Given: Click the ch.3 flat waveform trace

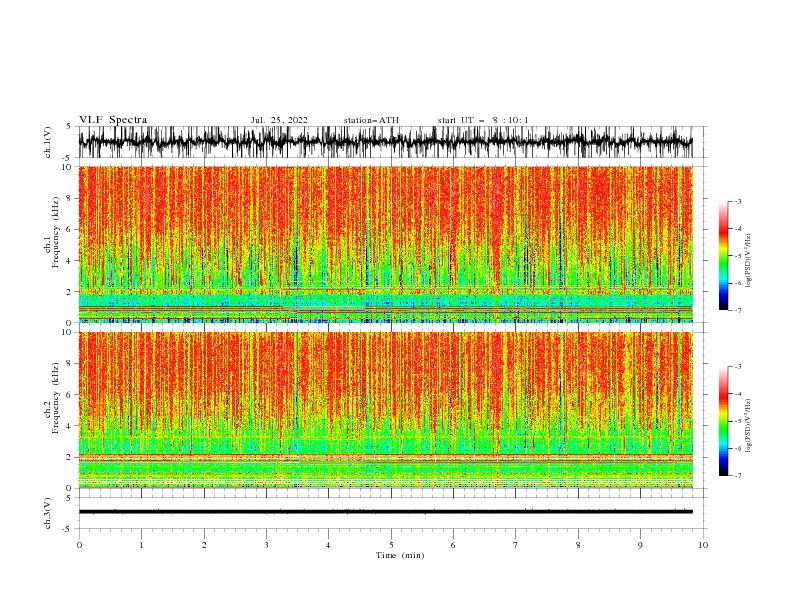Looking at the screenshot, I should pos(385,512).
